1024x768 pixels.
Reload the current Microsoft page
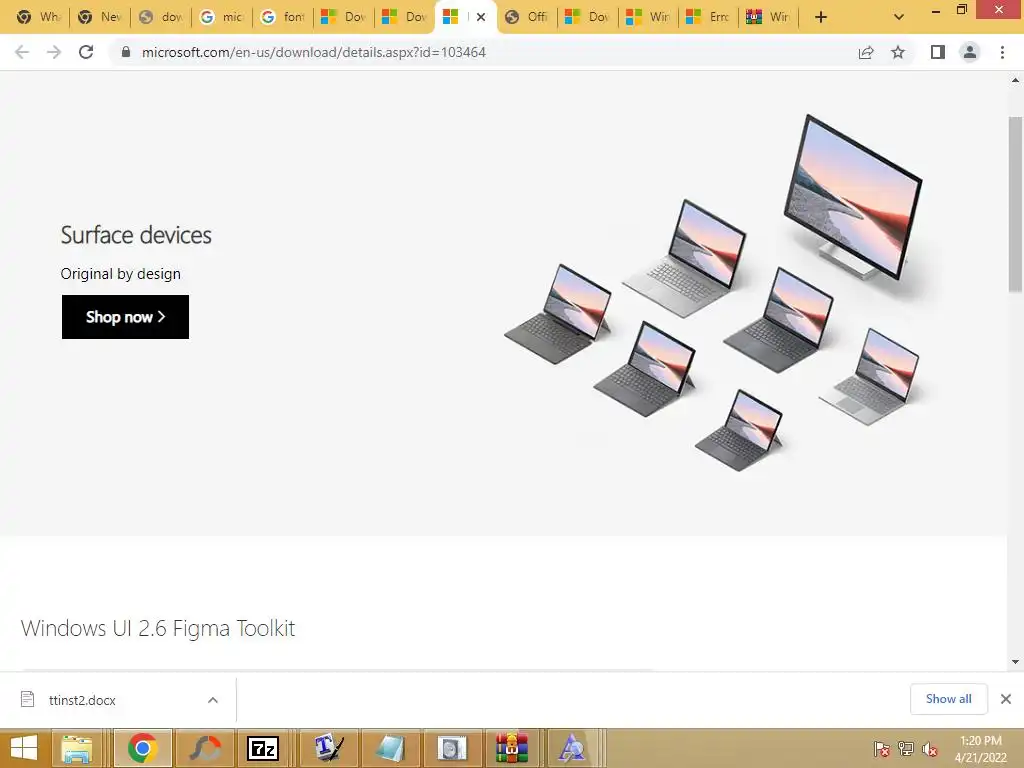pyautogui.click(x=86, y=52)
